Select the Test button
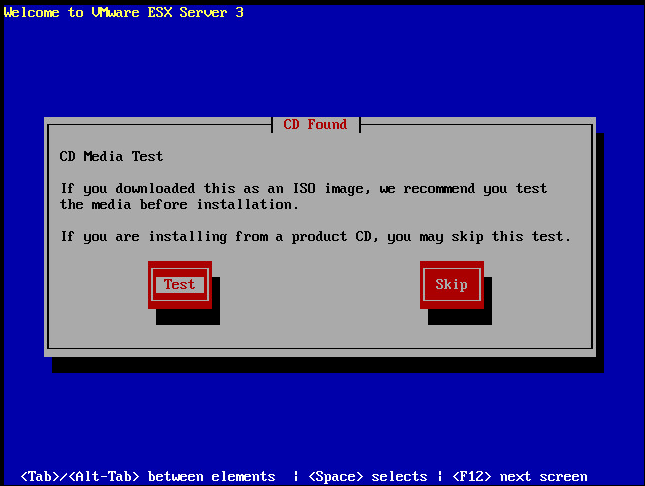Image resolution: width=645 pixels, height=486 pixels. [x=180, y=285]
